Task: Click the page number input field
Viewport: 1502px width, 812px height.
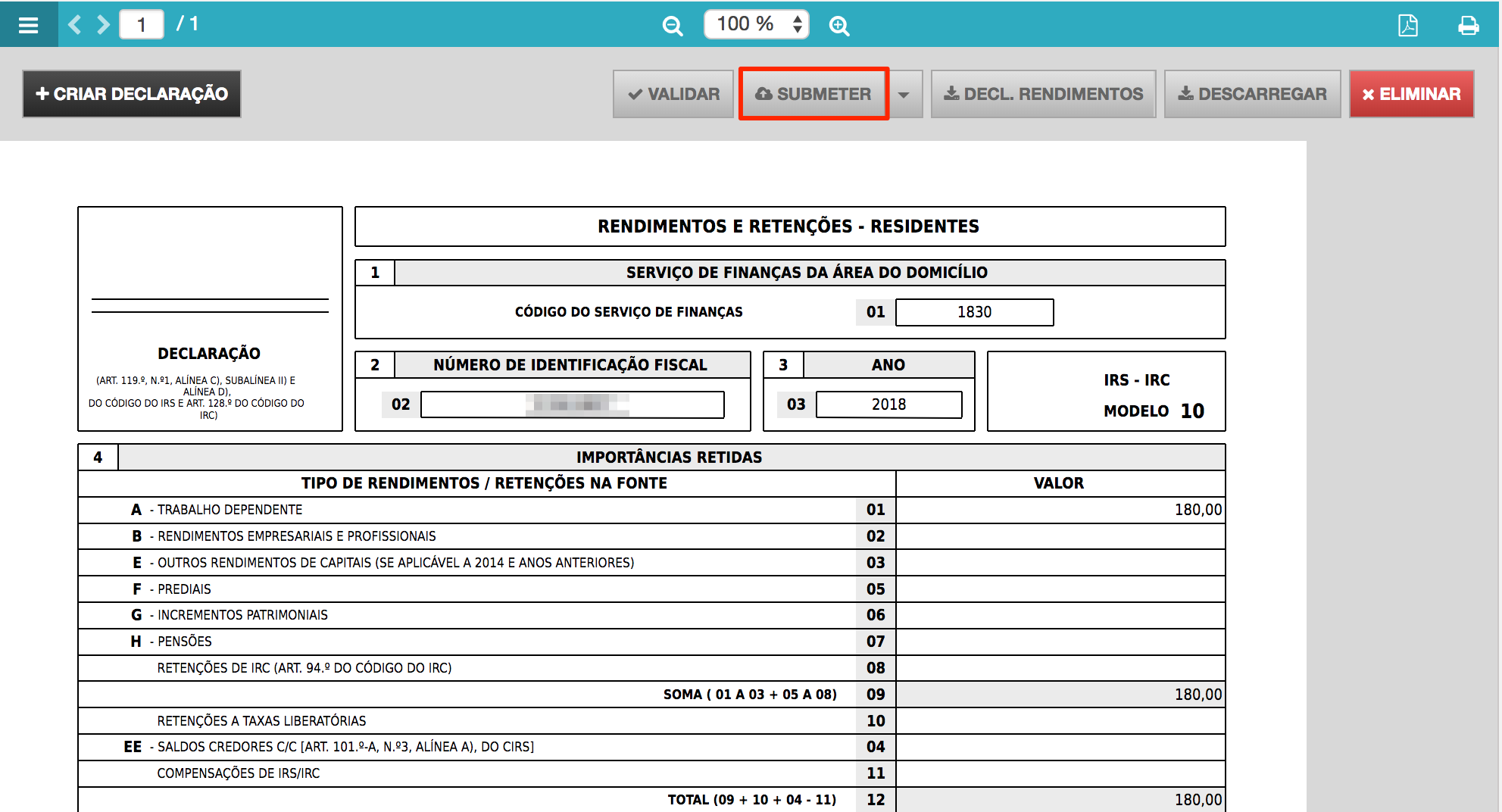Action: pyautogui.click(x=141, y=23)
